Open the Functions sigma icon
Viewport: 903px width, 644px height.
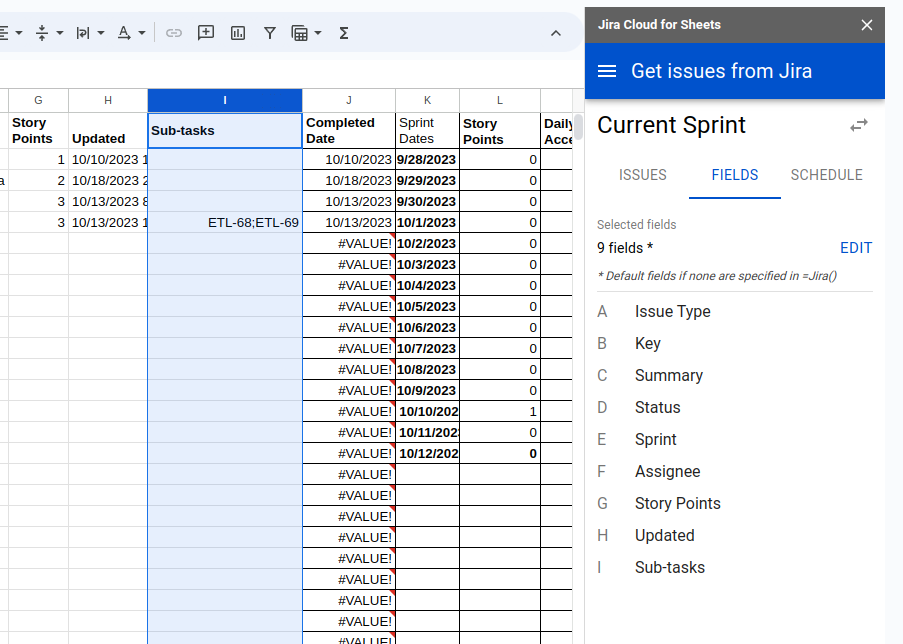click(344, 33)
